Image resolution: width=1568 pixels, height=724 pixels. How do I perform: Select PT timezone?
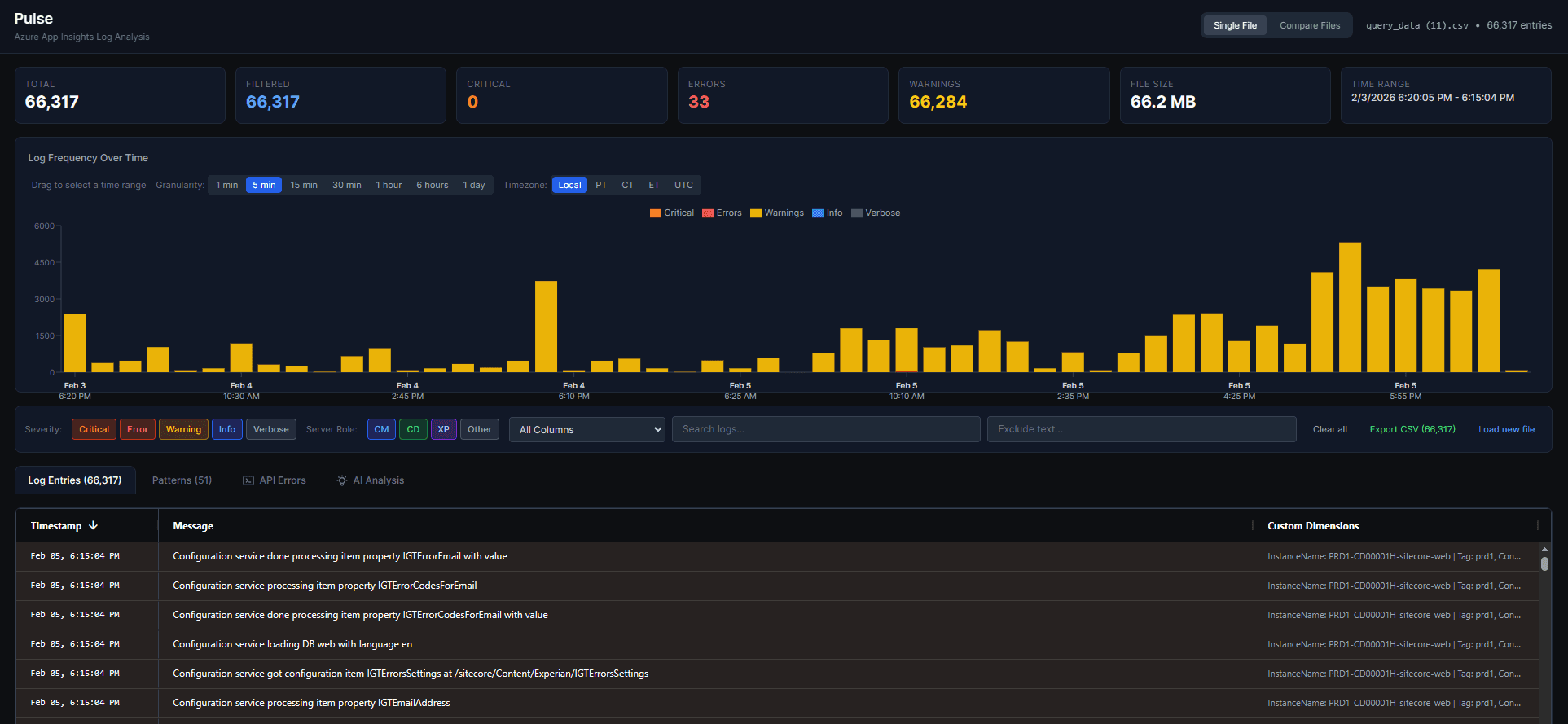(601, 185)
